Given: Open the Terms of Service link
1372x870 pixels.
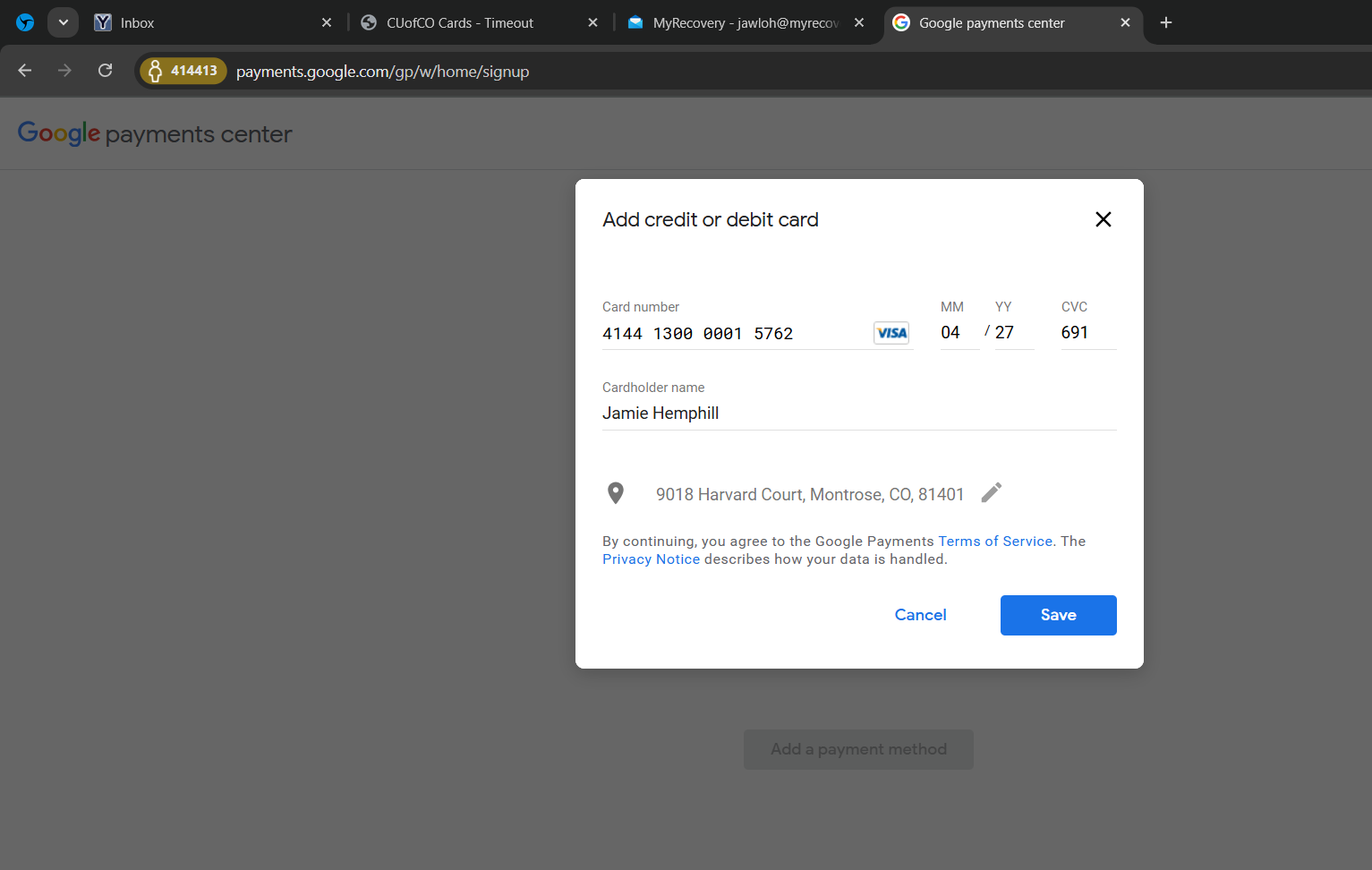Looking at the screenshot, I should click(995, 542).
